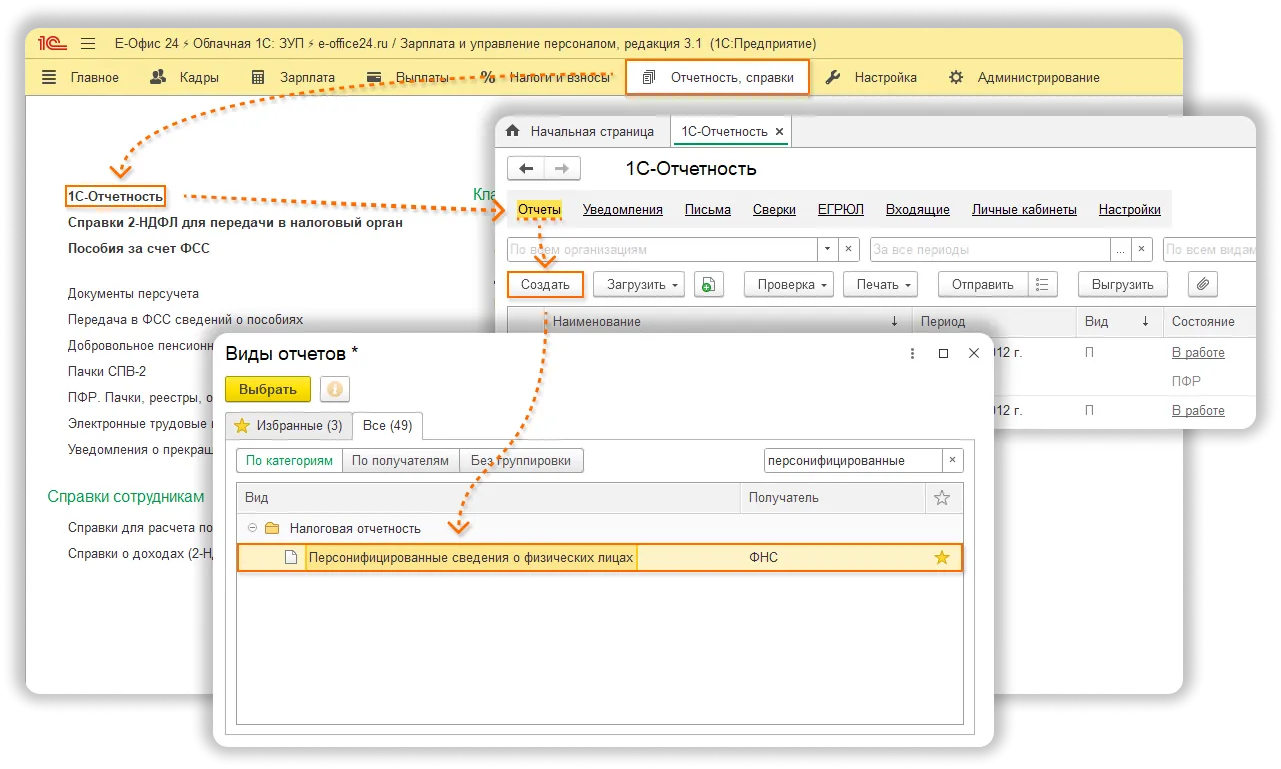Open Документы персучета
The height and width of the screenshot is (769, 1281).
(x=133, y=294)
